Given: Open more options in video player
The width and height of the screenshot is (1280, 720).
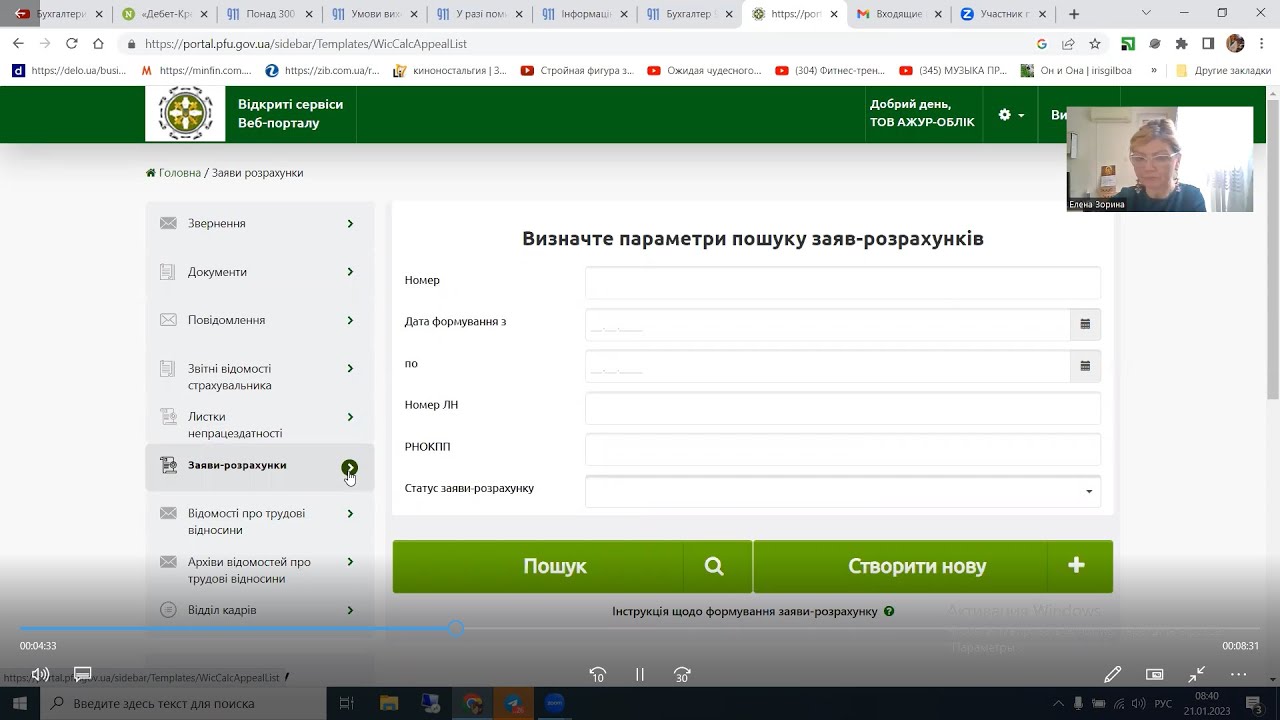Looking at the screenshot, I should [x=1238, y=674].
